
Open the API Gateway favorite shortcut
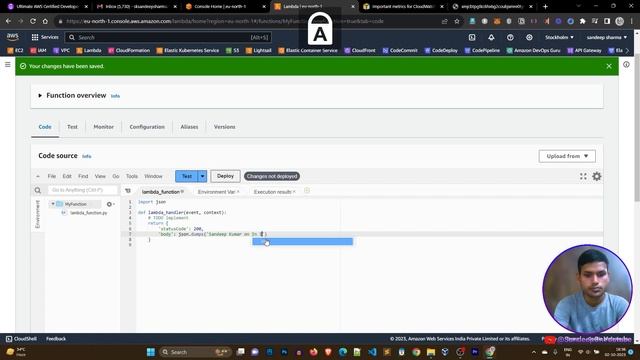(x=584, y=51)
